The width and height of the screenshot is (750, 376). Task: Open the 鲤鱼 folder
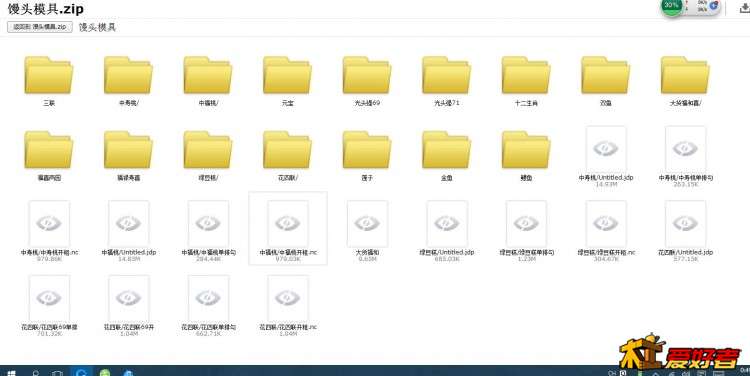[526, 150]
